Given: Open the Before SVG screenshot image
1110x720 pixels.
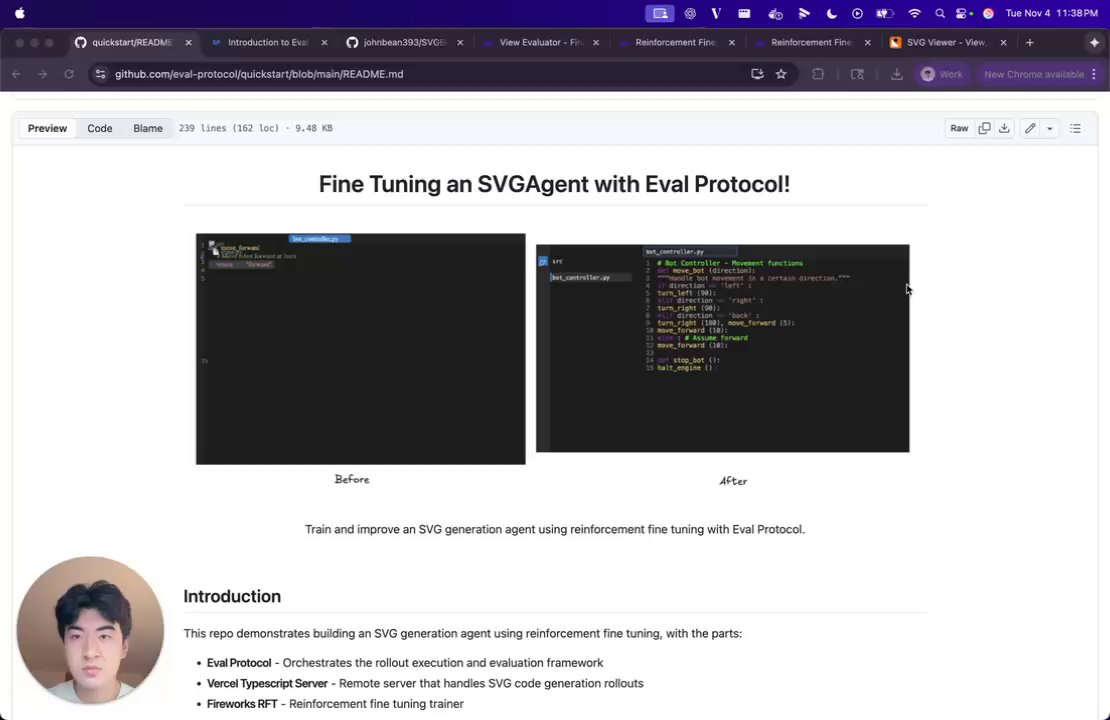Looking at the screenshot, I should pos(360,349).
